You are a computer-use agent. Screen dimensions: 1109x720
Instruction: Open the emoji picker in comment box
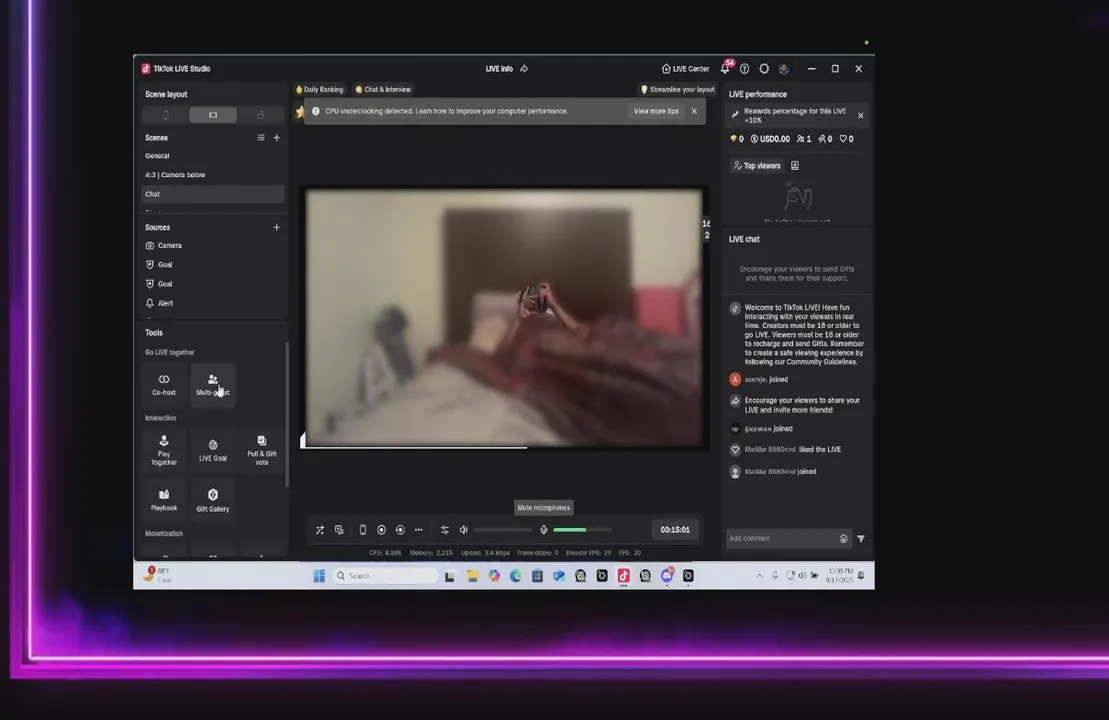click(844, 539)
